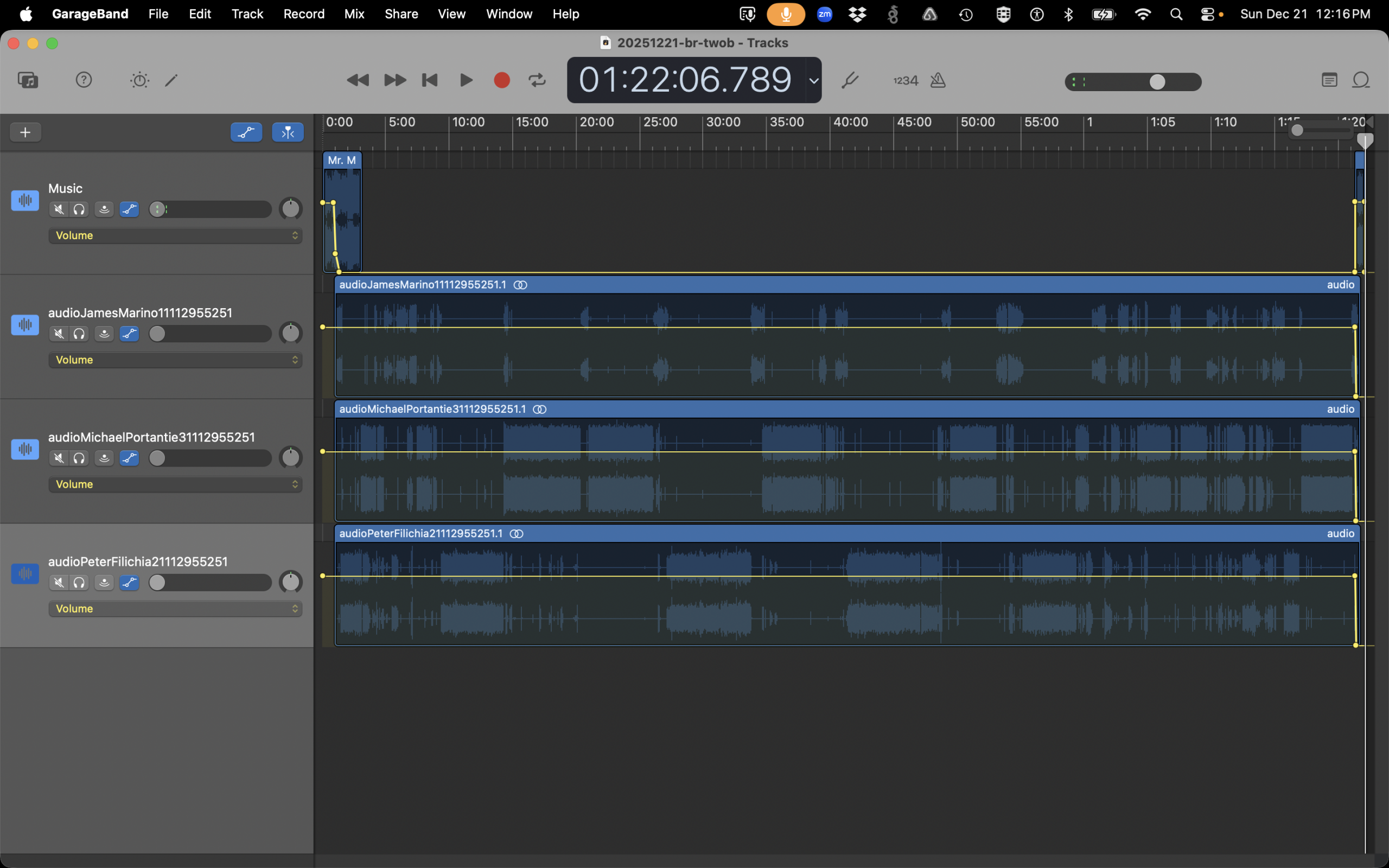
Task: Toggle cycle mode in transport
Action: tap(537, 80)
